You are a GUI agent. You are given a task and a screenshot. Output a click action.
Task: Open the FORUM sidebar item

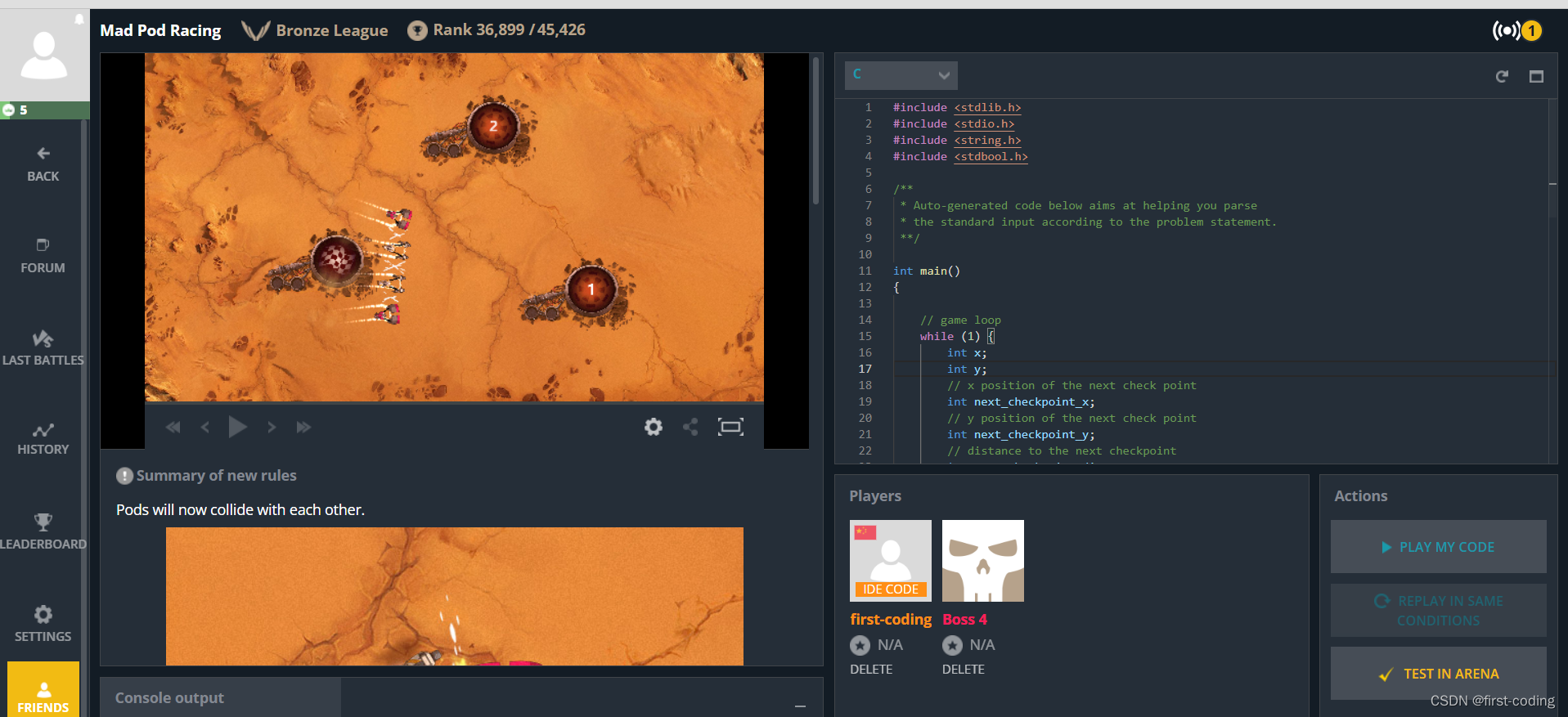pos(43,256)
